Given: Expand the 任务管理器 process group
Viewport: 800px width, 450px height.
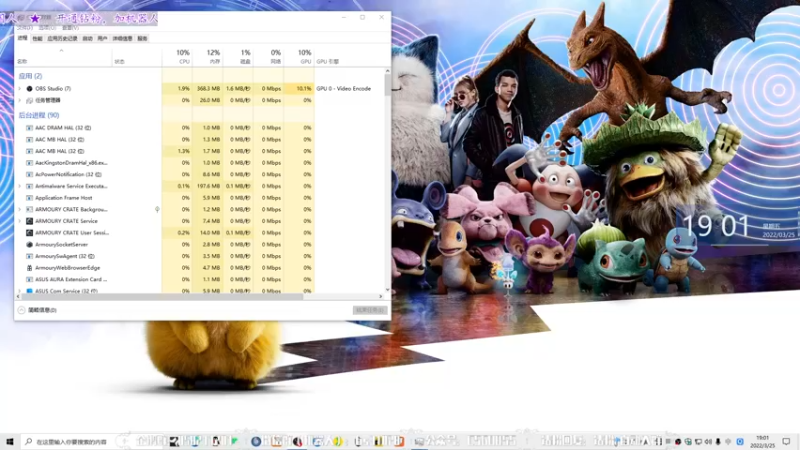Looking at the screenshot, I should [x=20, y=101].
